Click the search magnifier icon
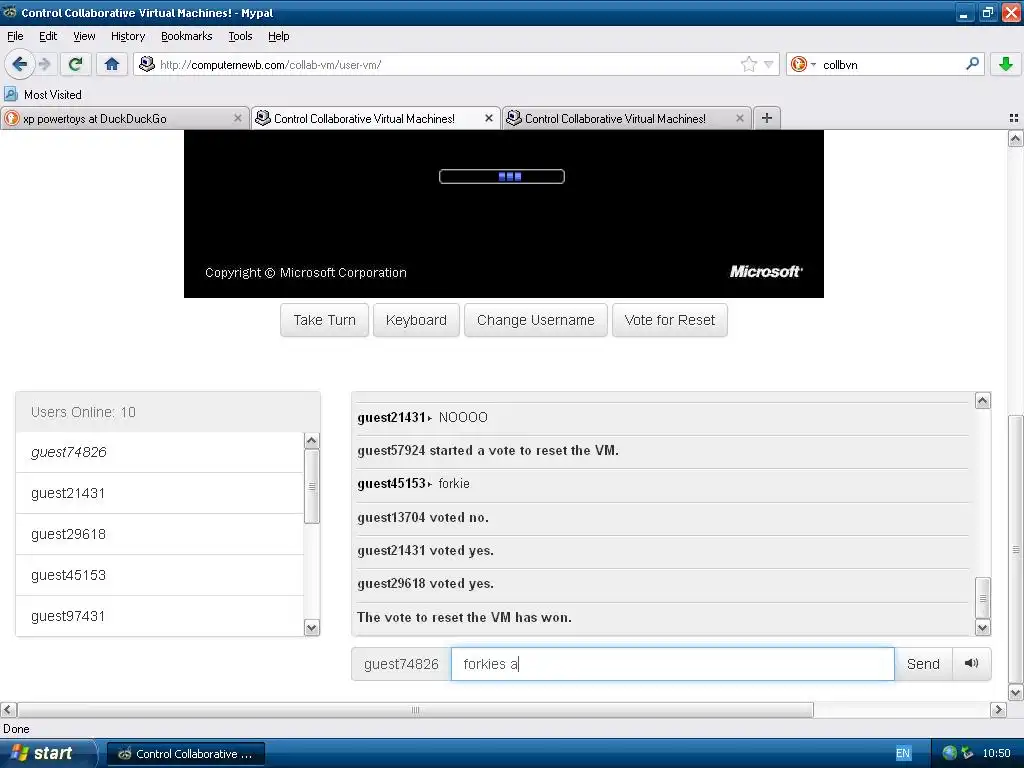Viewport: 1024px width, 768px height. [x=972, y=64]
